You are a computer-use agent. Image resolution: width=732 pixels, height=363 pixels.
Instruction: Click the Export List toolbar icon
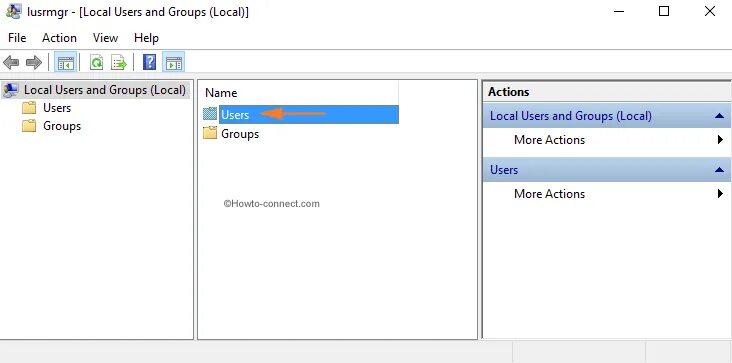pos(119,62)
